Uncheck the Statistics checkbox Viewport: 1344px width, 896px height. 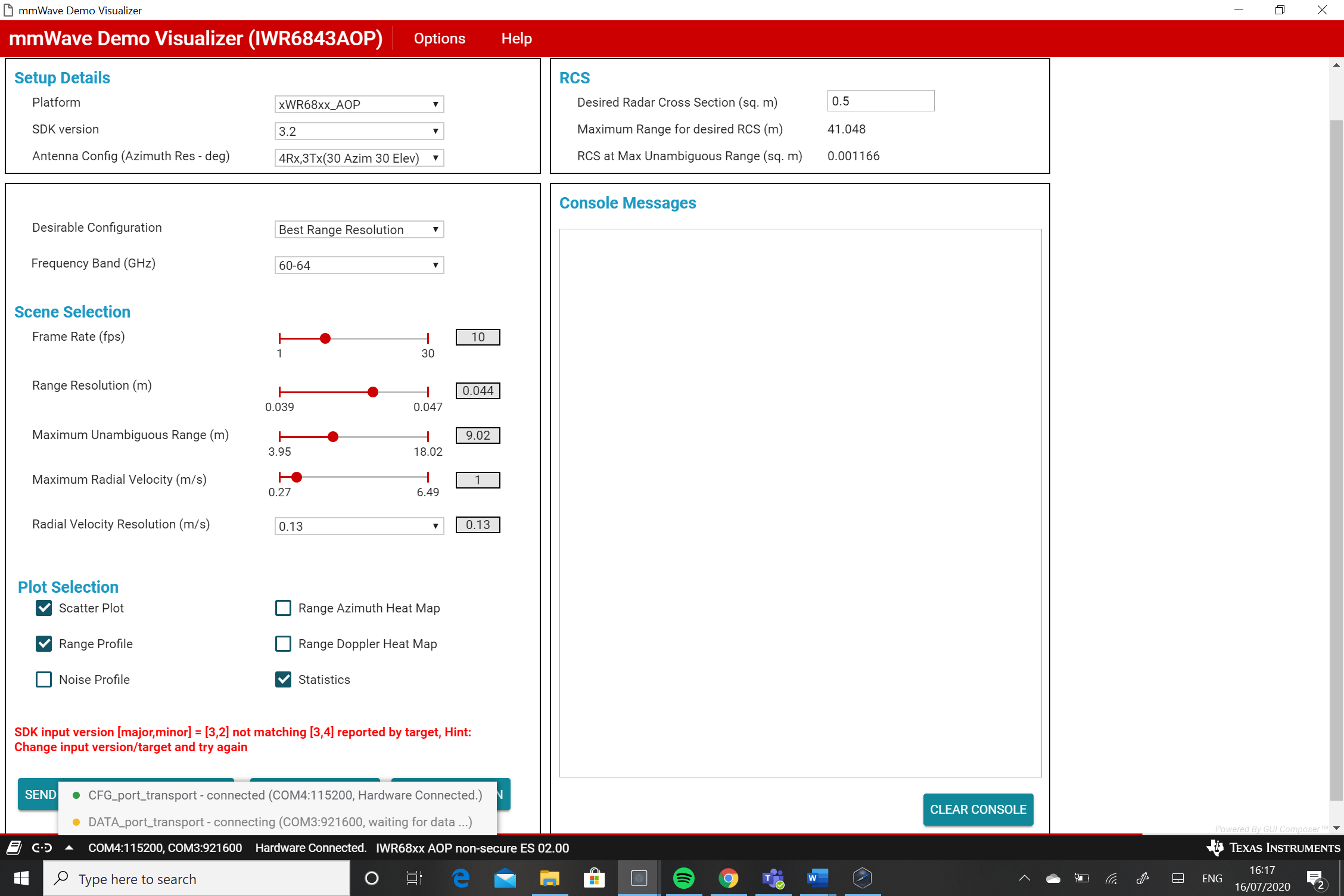click(x=284, y=680)
